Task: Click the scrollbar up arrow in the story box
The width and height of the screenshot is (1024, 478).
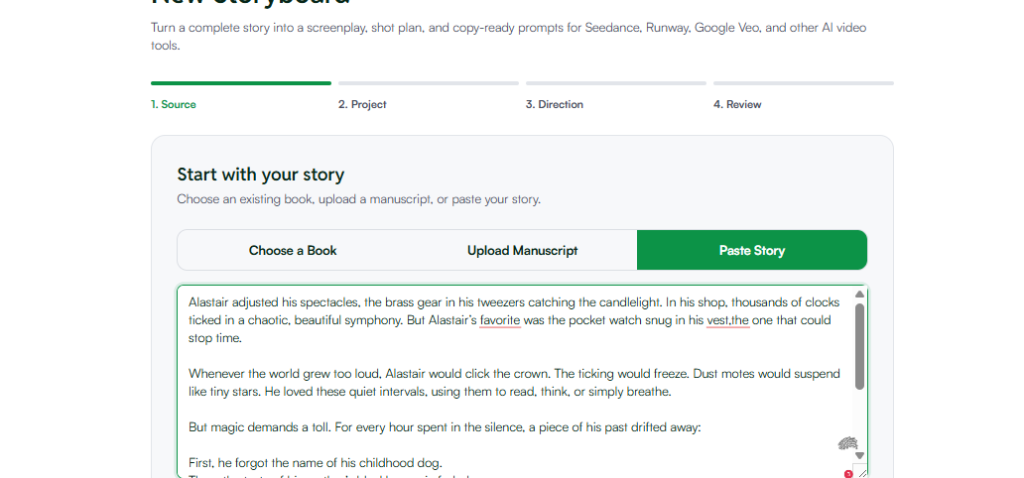Action: click(859, 295)
